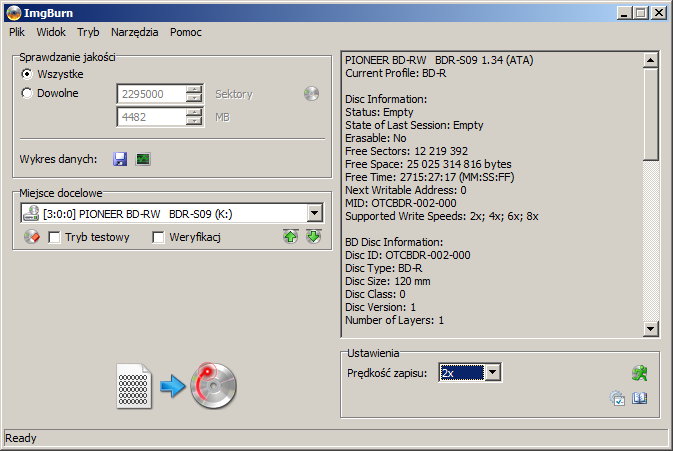Click the 'Number of Layers: 1' line
Image resolution: width=673 pixels, height=451 pixels.
click(394, 321)
